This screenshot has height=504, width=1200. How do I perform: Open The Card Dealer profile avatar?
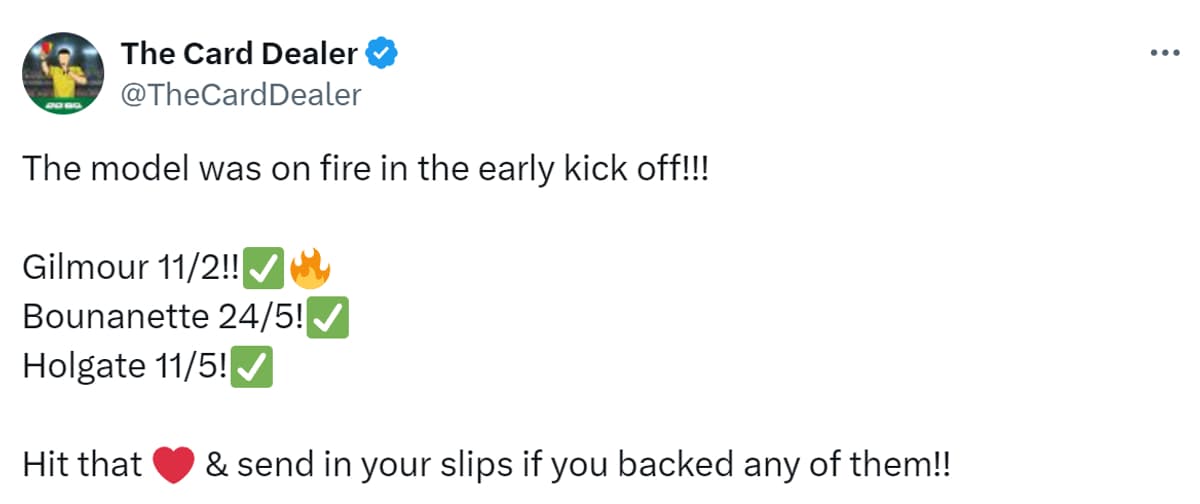pyautogui.click(x=63, y=73)
